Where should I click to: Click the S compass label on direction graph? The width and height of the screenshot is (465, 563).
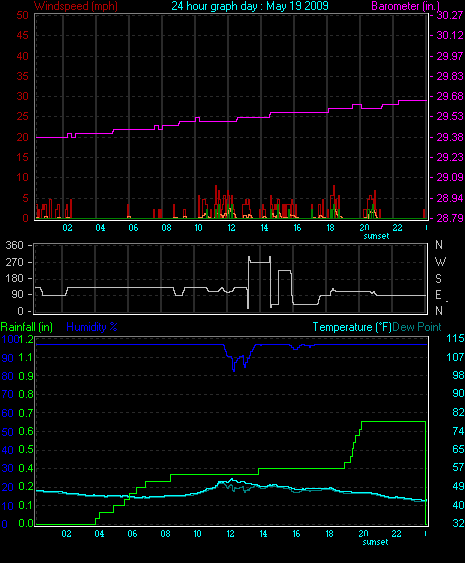(x=438, y=279)
